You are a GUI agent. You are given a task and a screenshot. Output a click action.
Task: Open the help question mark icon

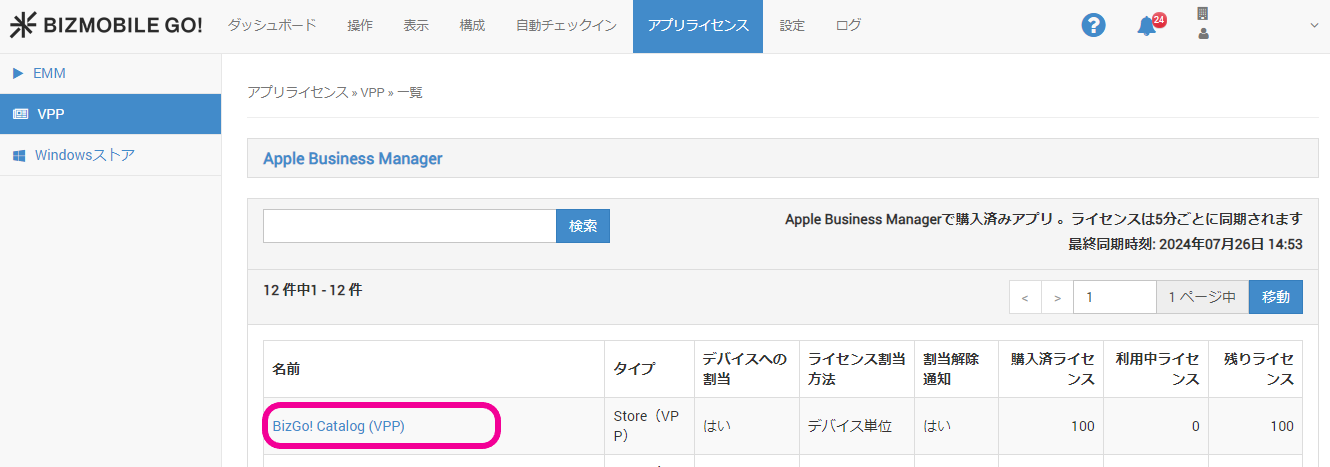[1093, 26]
